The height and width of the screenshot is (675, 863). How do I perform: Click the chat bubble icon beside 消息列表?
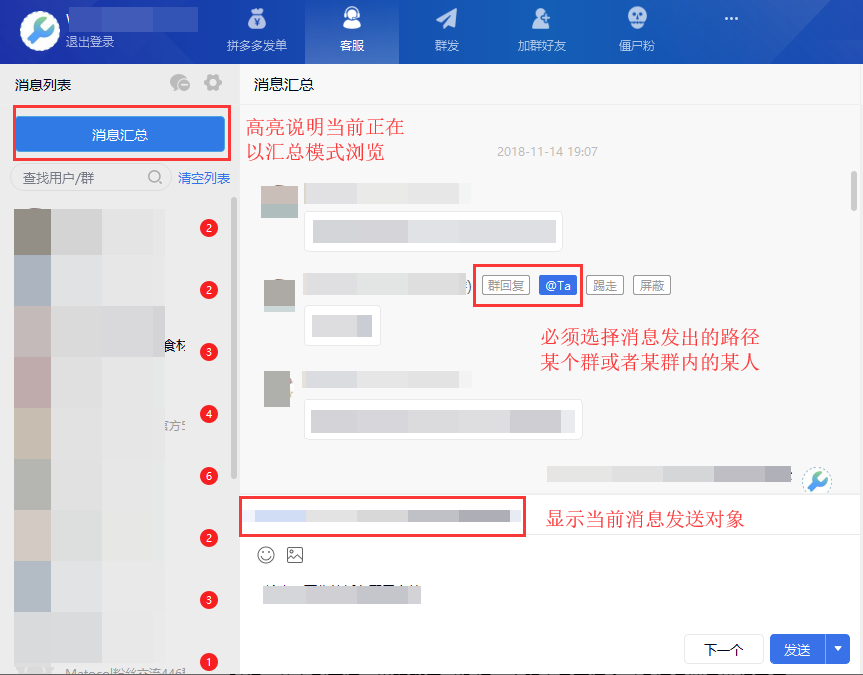(x=180, y=83)
